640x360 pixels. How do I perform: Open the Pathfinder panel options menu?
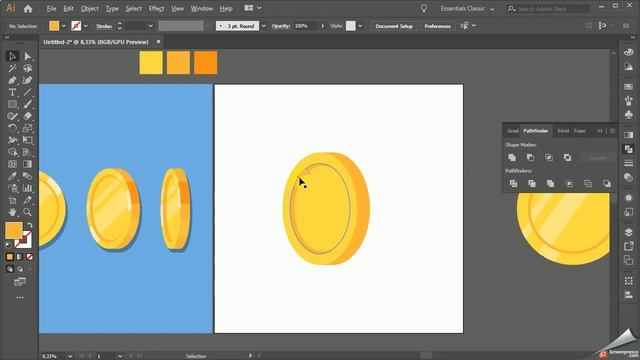[612, 131]
